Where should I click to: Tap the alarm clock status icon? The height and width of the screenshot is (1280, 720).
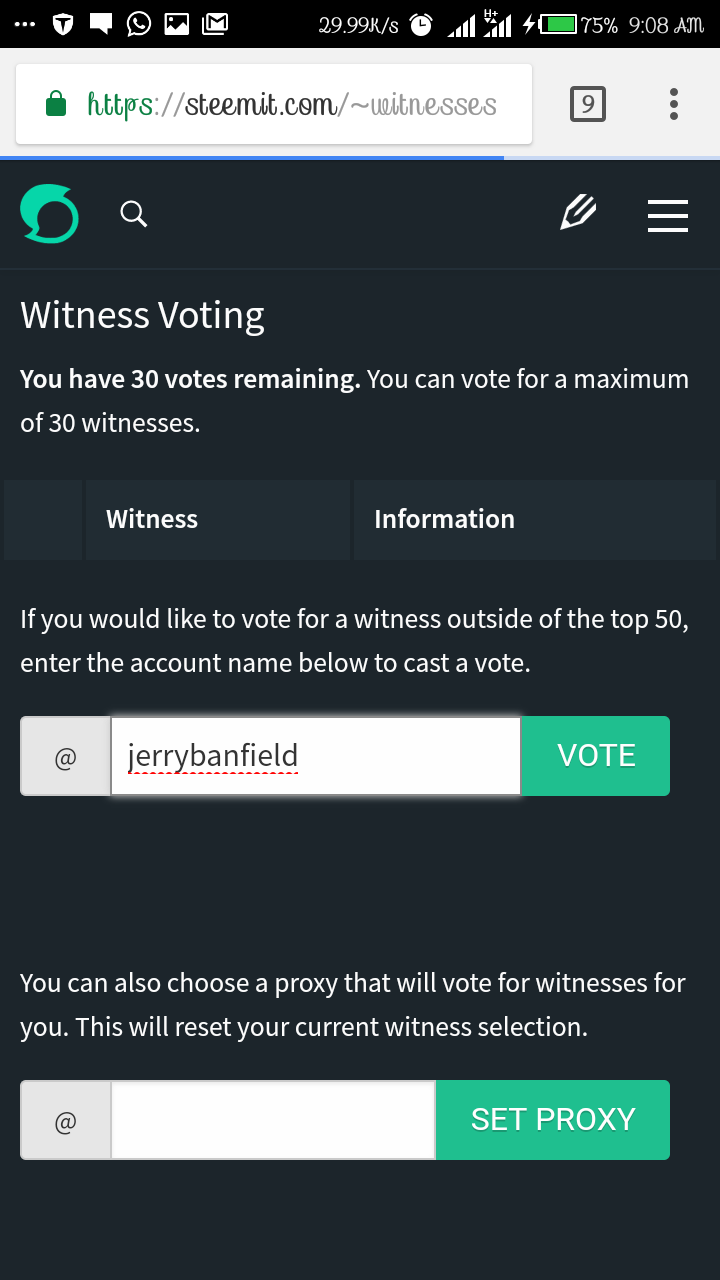pos(422,25)
